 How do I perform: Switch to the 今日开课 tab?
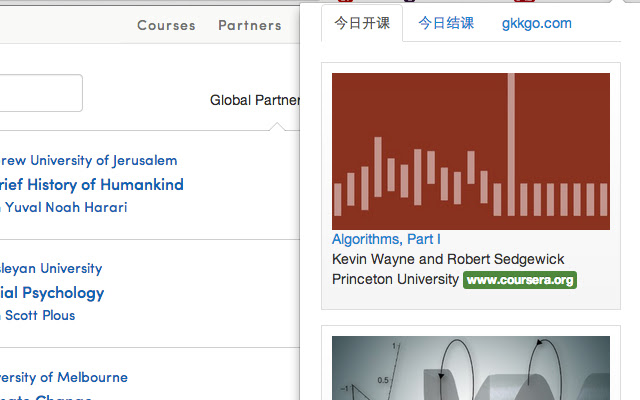[x=362, y=23]
